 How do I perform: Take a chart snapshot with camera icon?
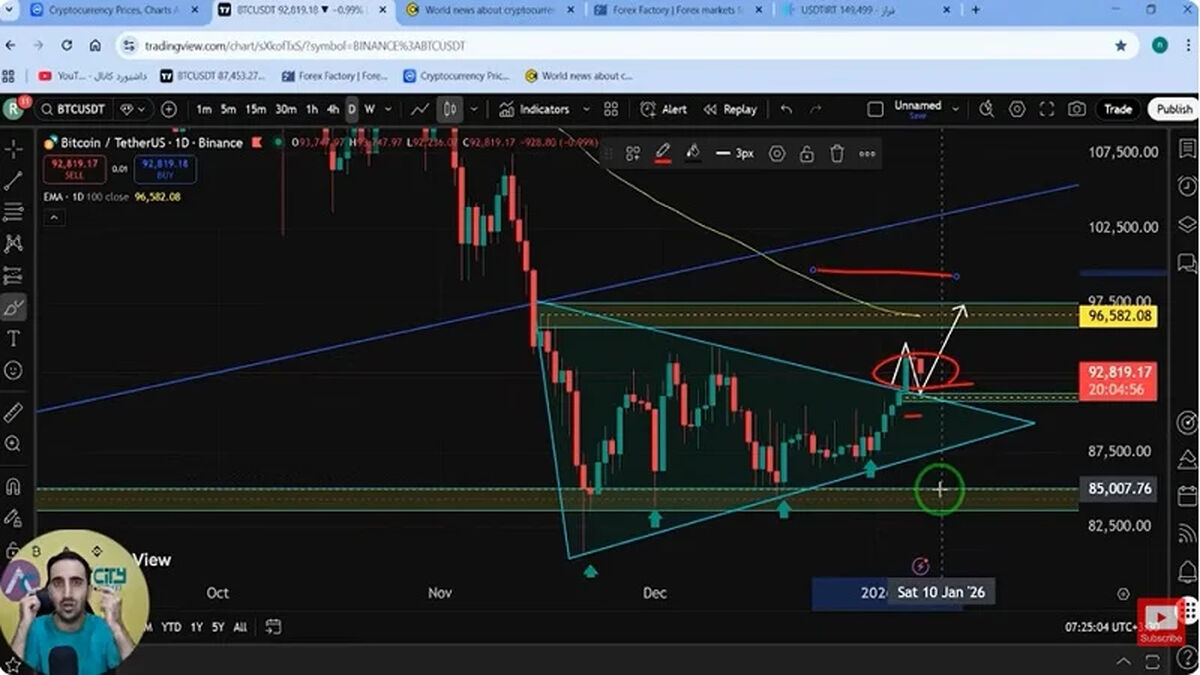(1077, 109)
